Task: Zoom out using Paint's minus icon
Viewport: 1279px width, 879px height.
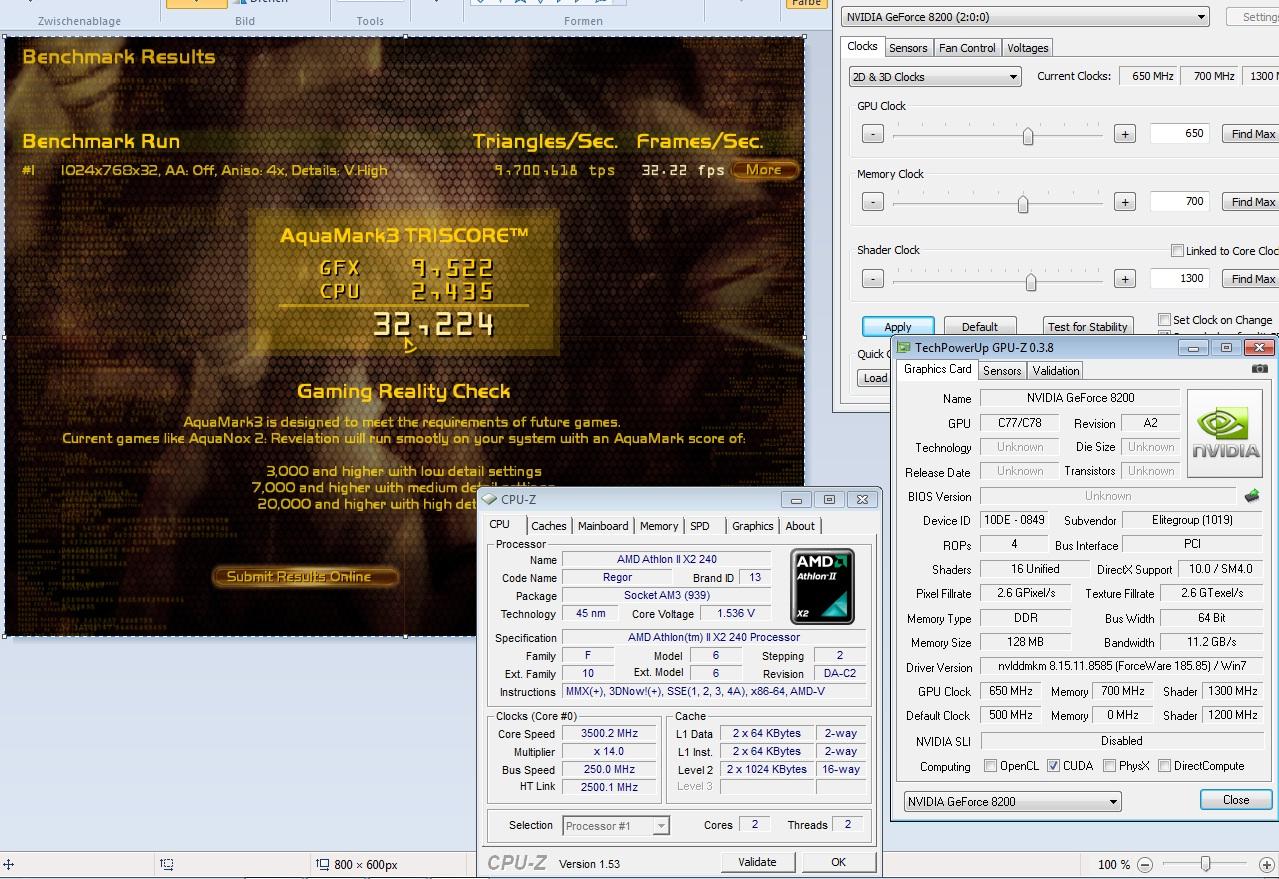Action: pyautogui.click(x=1145, y=864)
